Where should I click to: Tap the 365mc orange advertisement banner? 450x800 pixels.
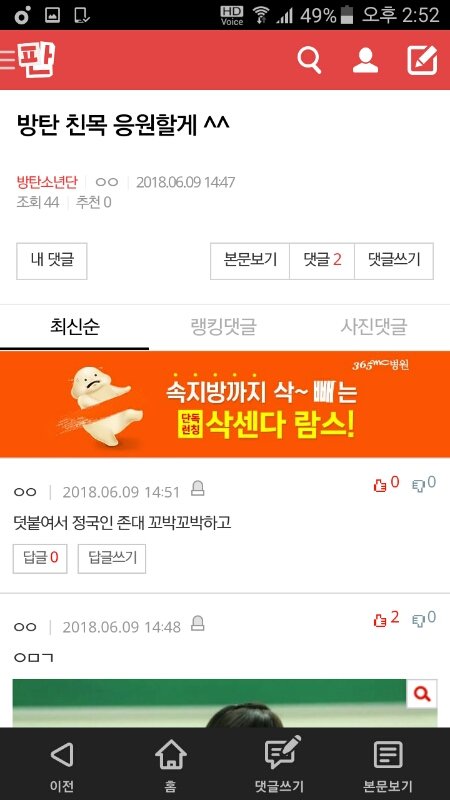click(225, 404)
